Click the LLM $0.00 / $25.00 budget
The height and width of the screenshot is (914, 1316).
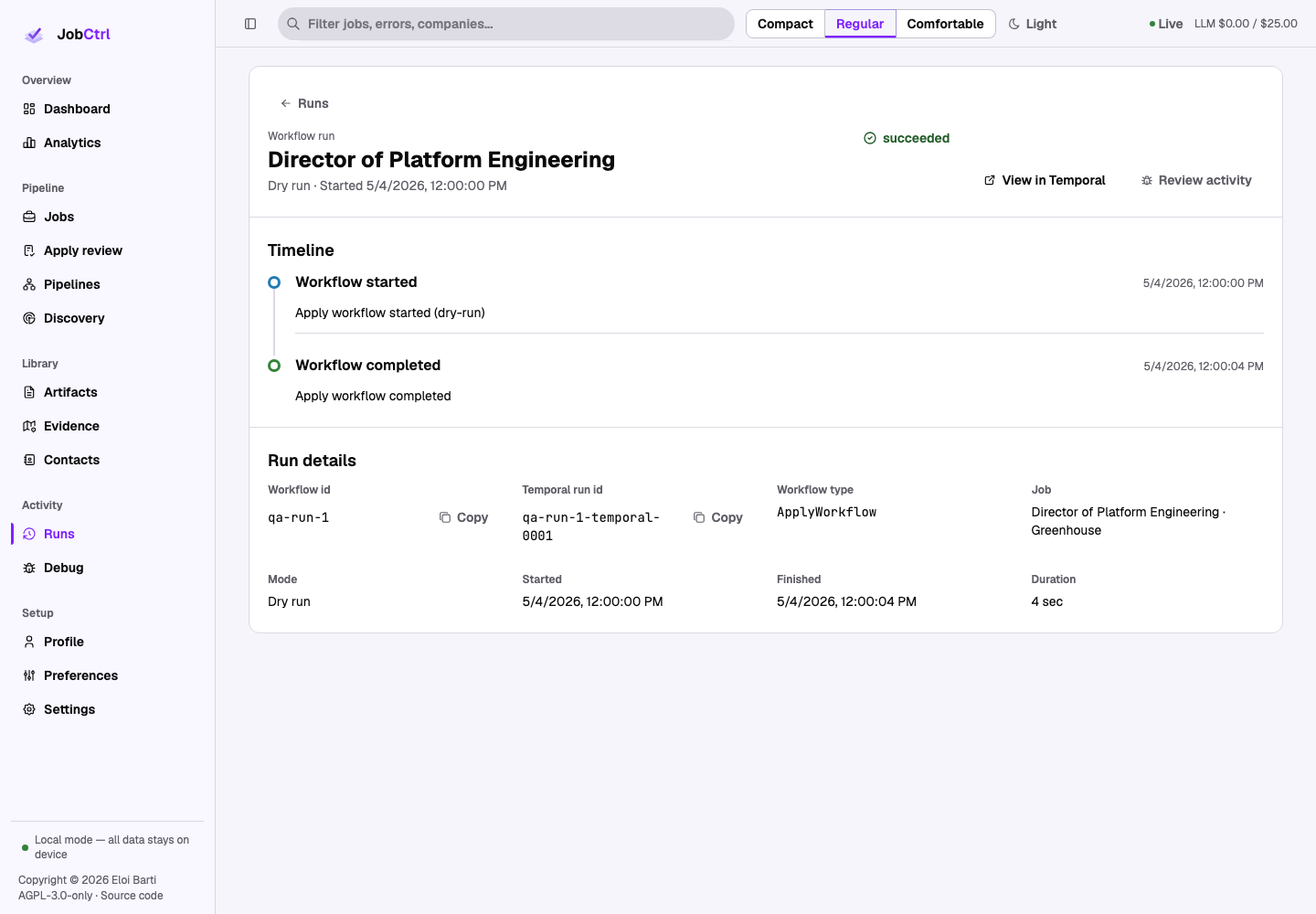(1246, 24)
